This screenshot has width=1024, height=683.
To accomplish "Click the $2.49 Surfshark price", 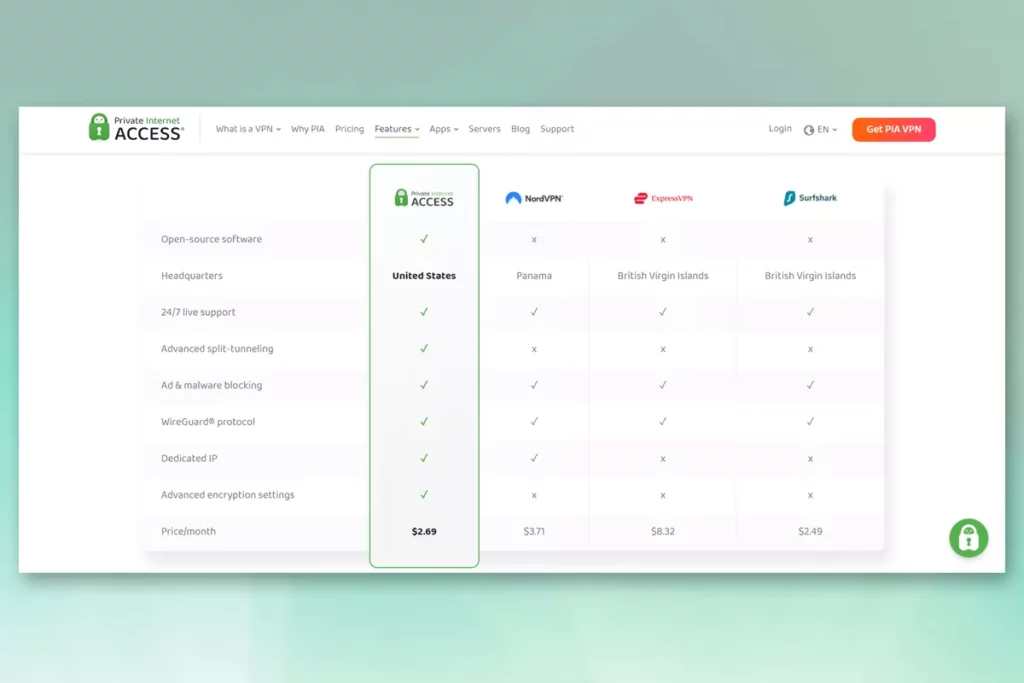I will coord(810,532).
